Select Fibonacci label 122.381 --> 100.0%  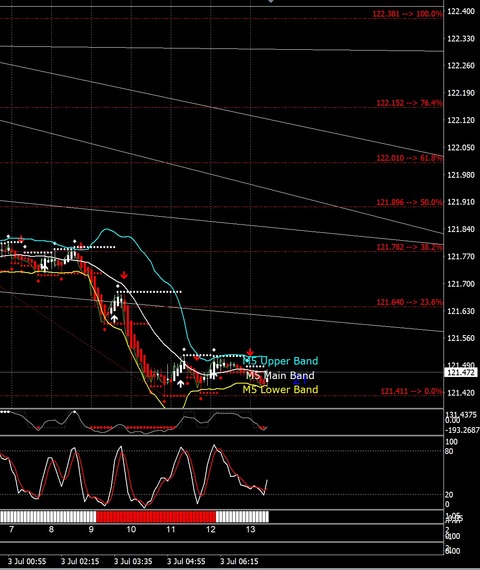tap(408, 14)
